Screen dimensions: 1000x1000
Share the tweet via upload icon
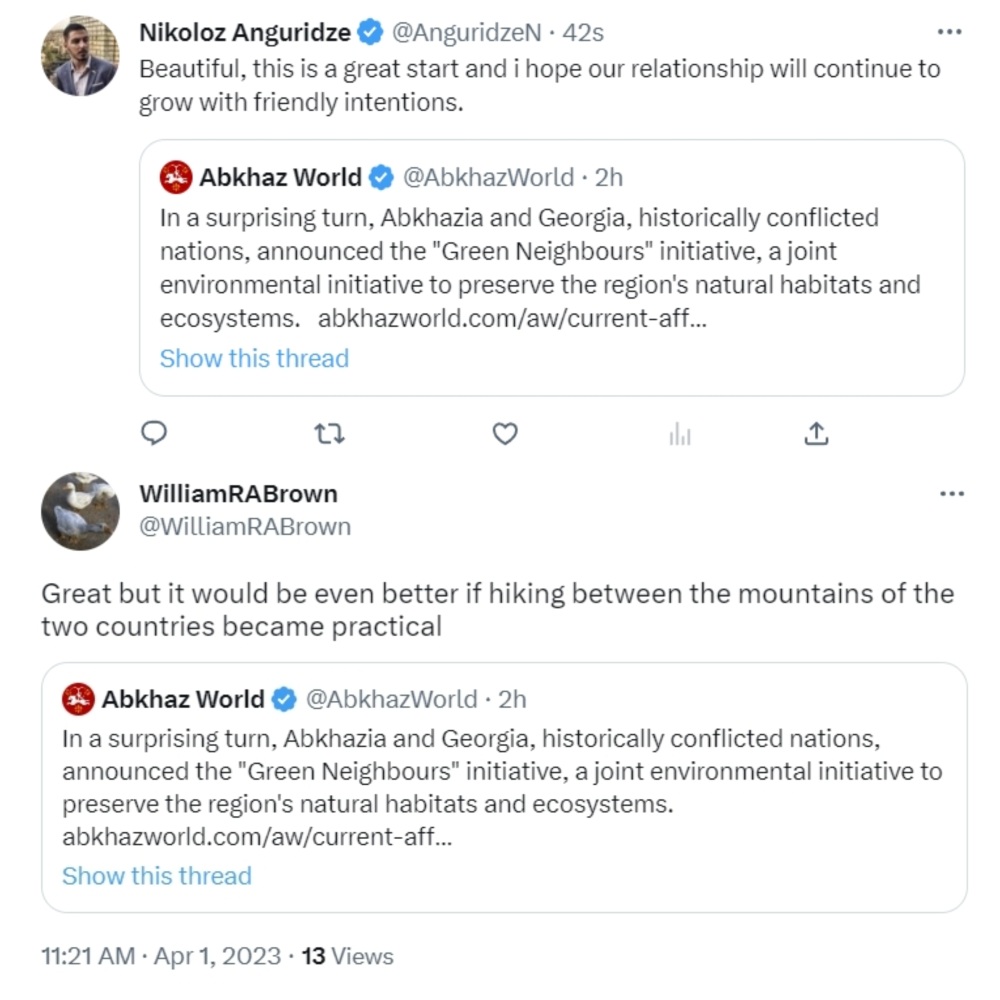click(816, 434)
